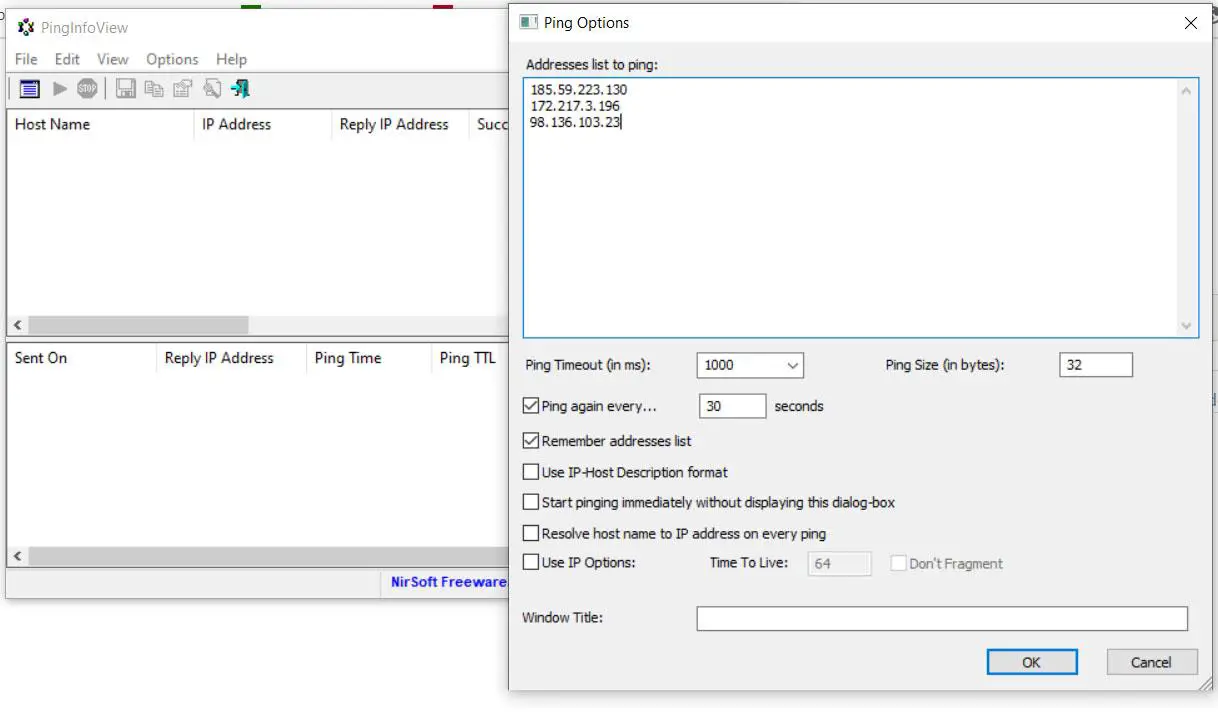Click the Stop pinging icon
The width and height of the screenshot is (1218, 714).
88,89
